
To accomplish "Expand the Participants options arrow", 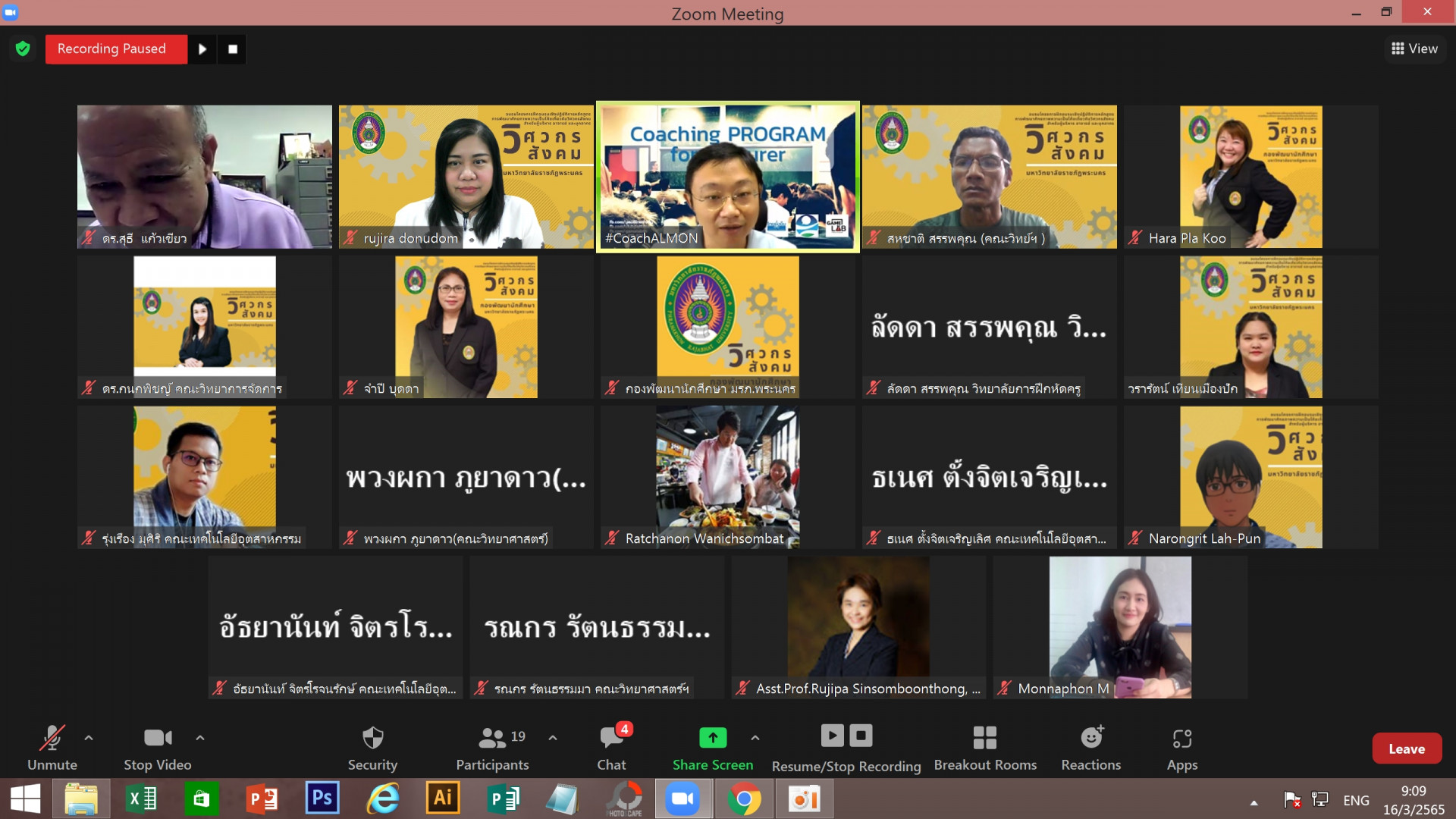I will (x=553, y=737).
